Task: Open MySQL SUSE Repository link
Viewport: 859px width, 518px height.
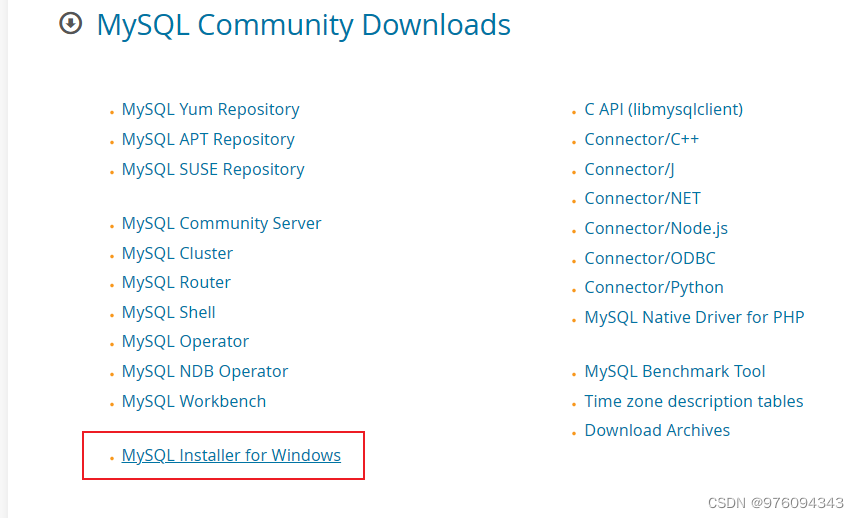Action: point(213,170)
